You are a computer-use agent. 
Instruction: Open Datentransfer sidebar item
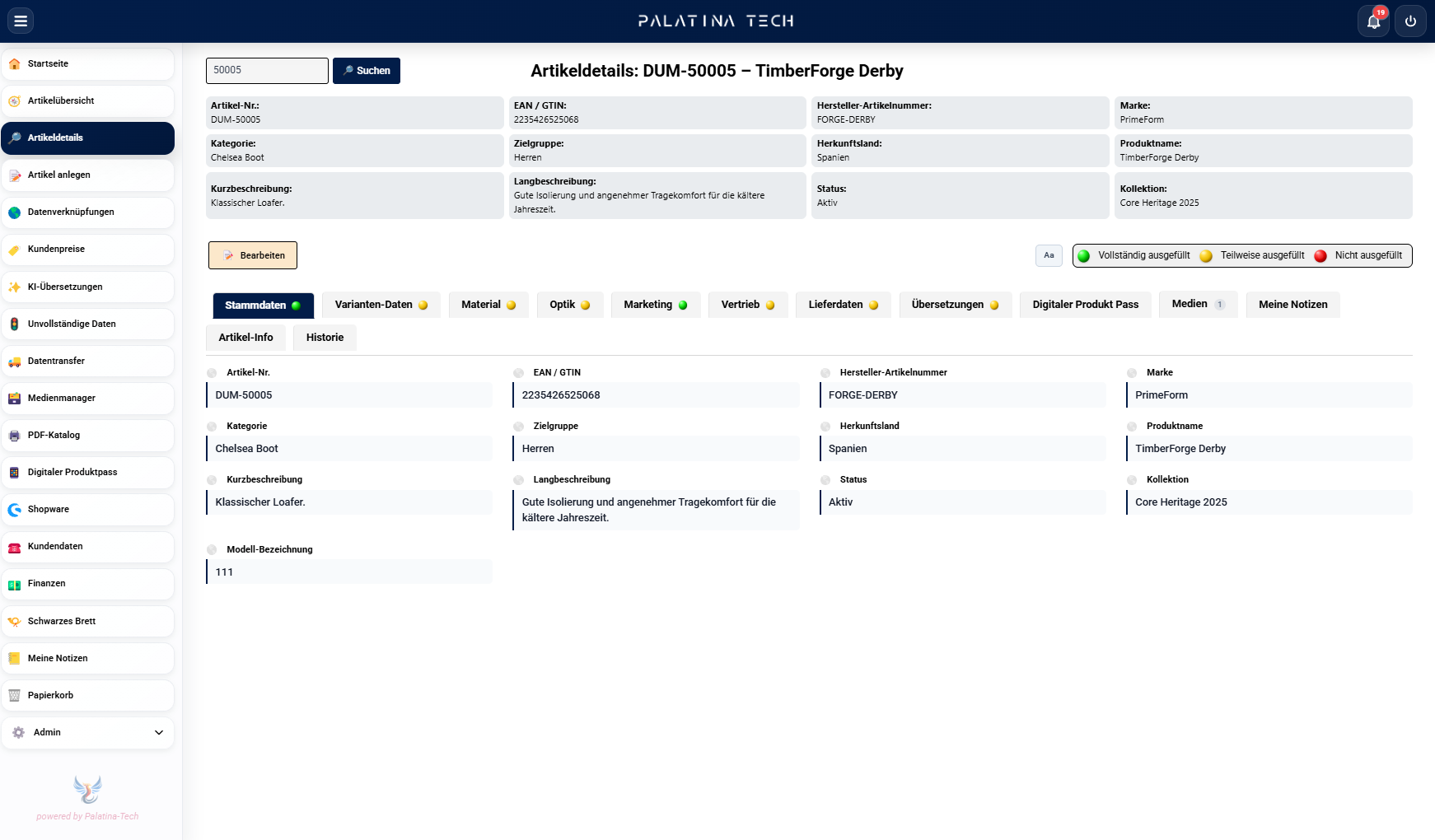coord(87,362)
